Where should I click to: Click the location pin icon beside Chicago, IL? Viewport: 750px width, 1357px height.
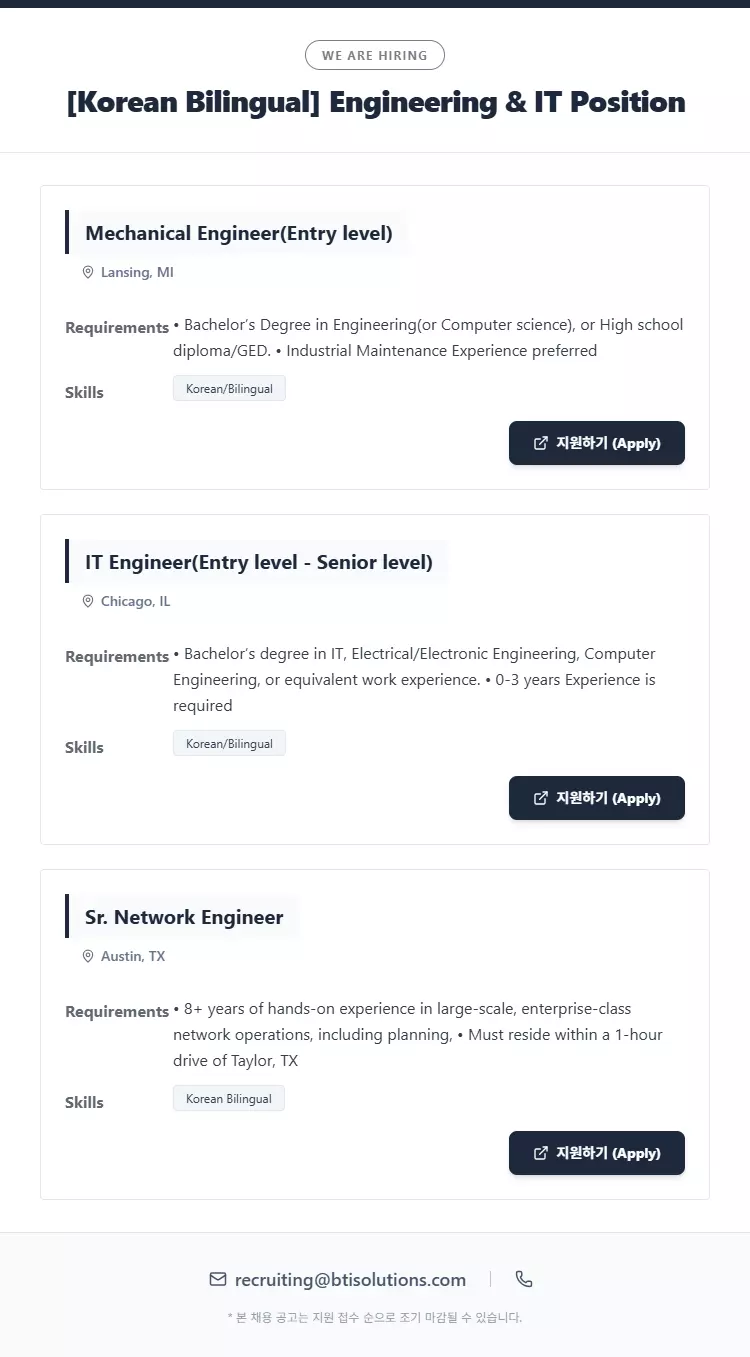tap(88, 601)
